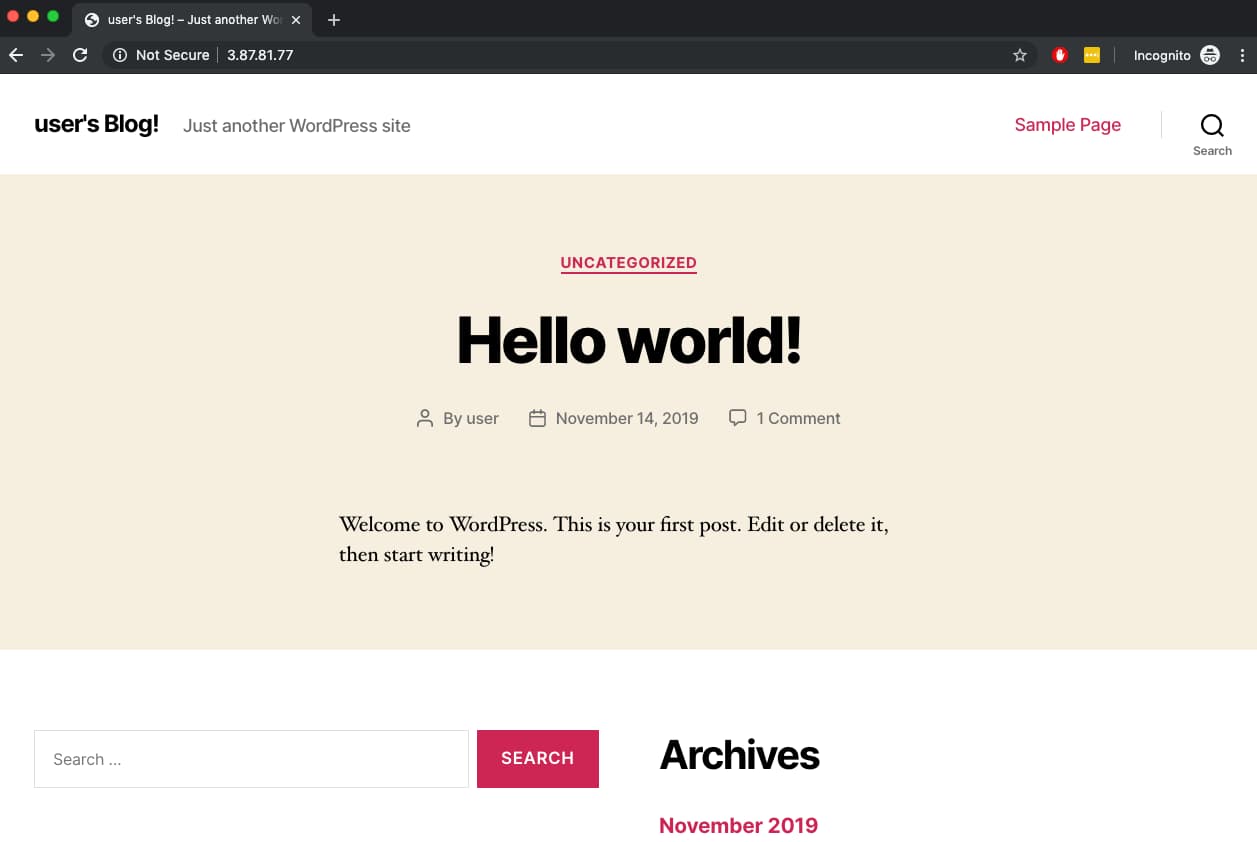
Task: Click the user's Blog! site title
Action: (96, 124)
